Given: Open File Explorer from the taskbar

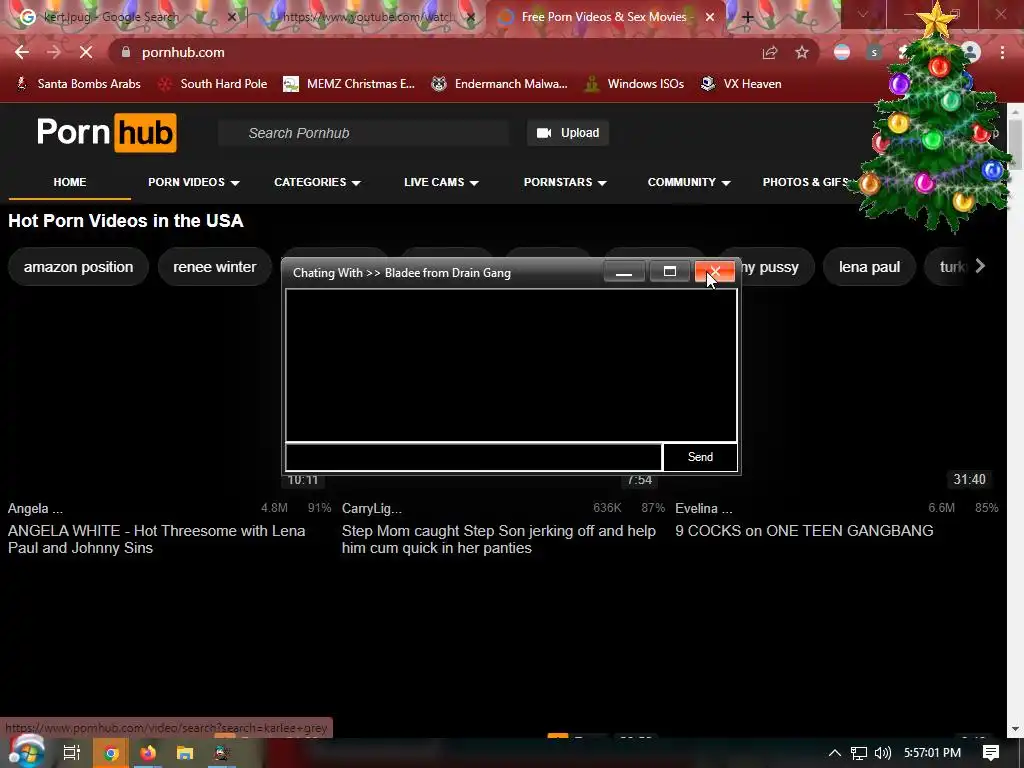Looking at the screenshot, I should (185, 753).
